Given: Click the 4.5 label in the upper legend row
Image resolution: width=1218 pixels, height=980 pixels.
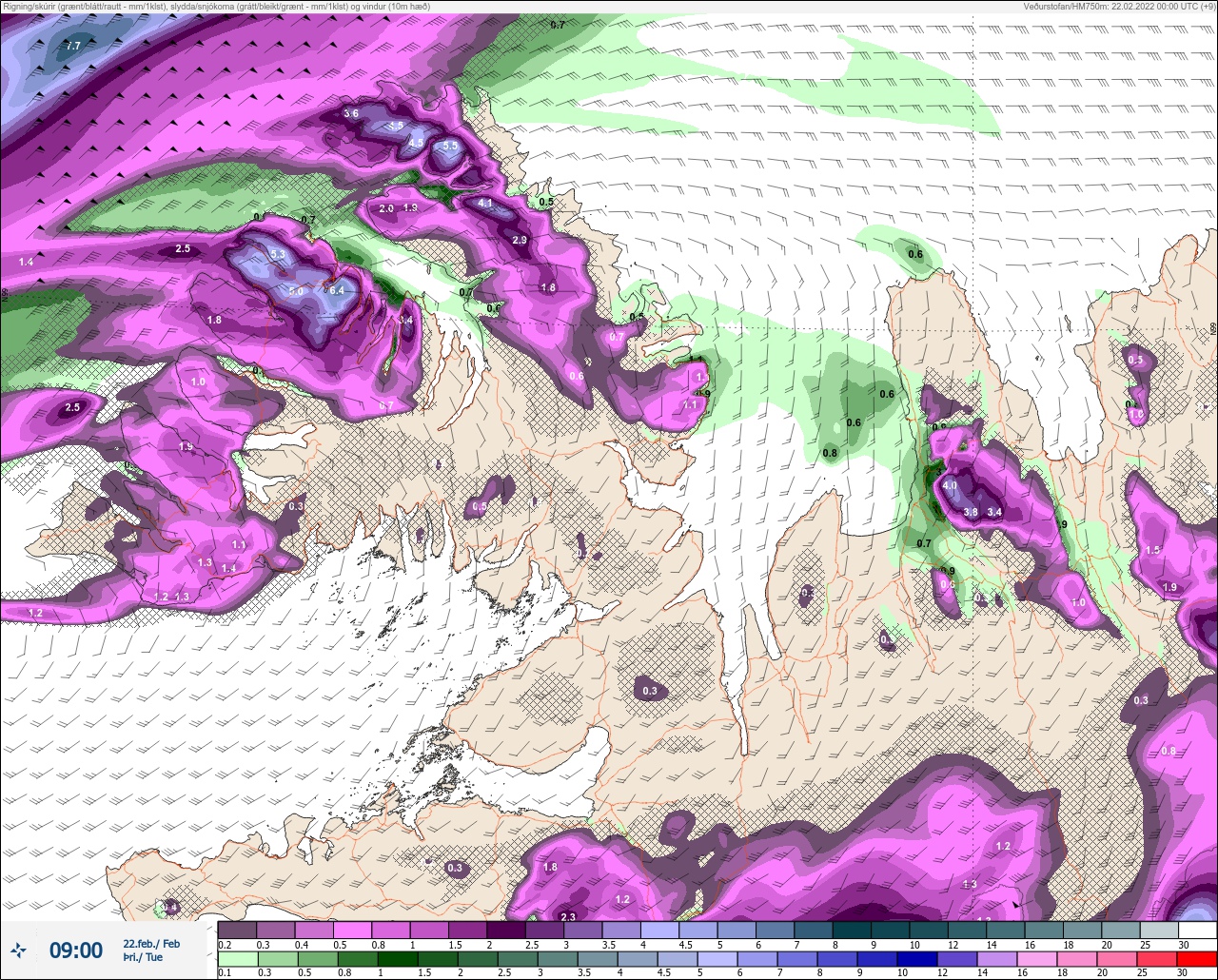Looking at the screenshot, I should 685,945.
